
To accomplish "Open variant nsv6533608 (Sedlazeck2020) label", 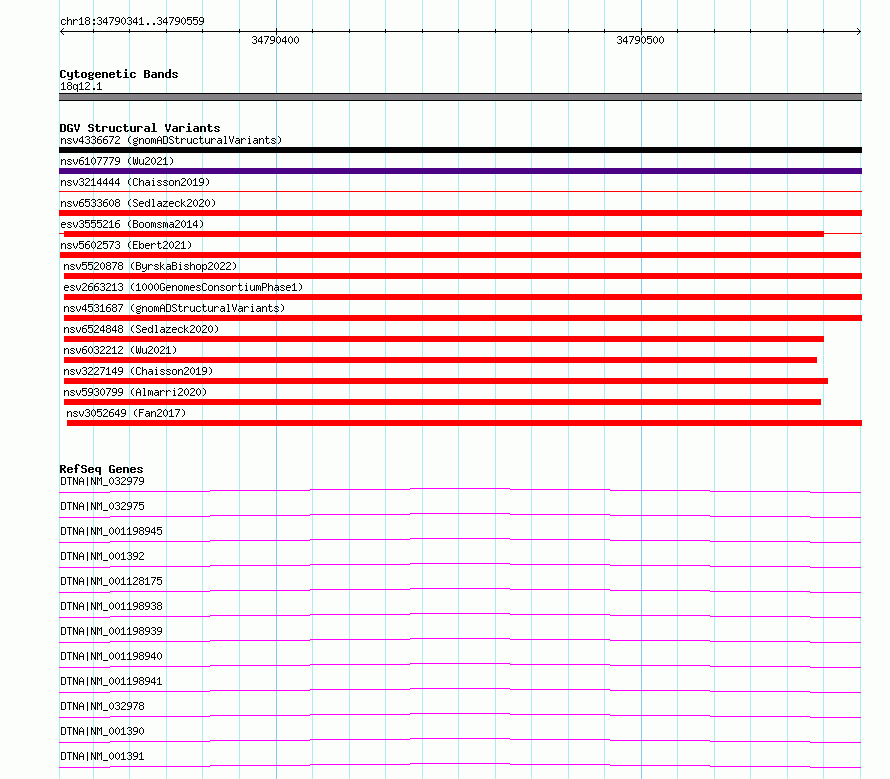I will click(x=138, y=203).
